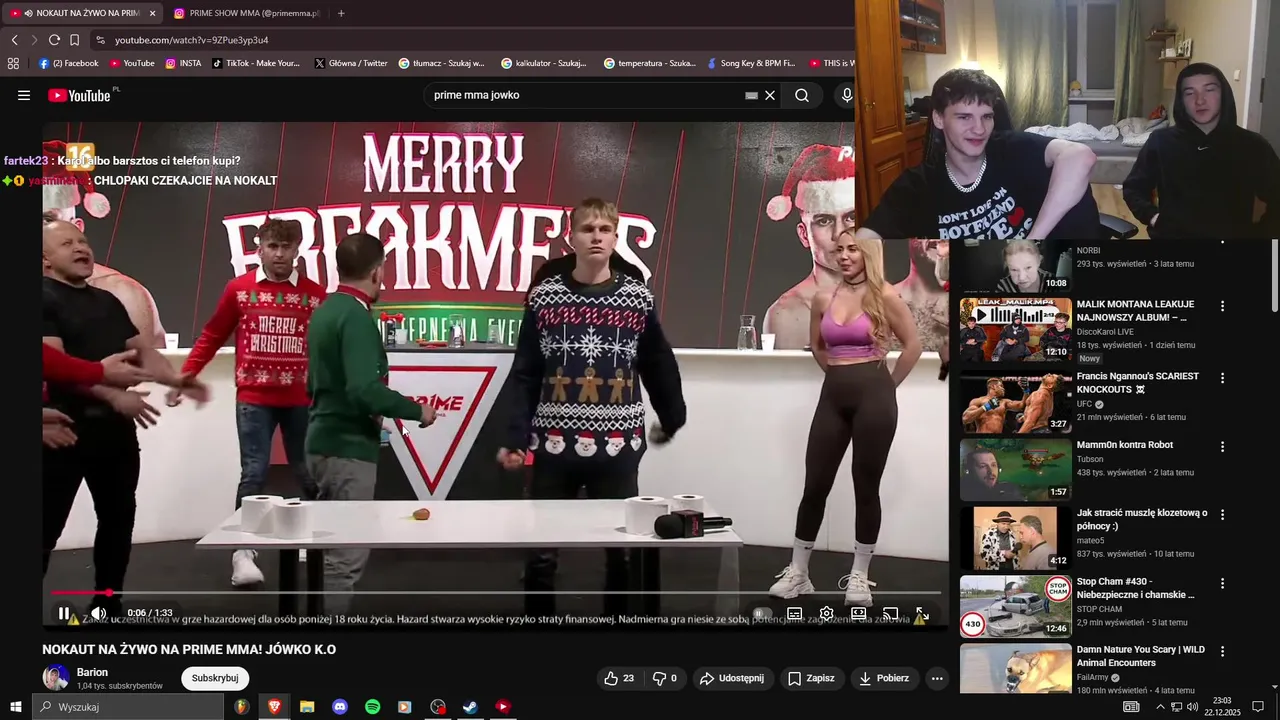Image resolution: width=1280 pixels, height=720 pixels.
Task: Open Brave browser from taskbar
Action: coord(274,707)
